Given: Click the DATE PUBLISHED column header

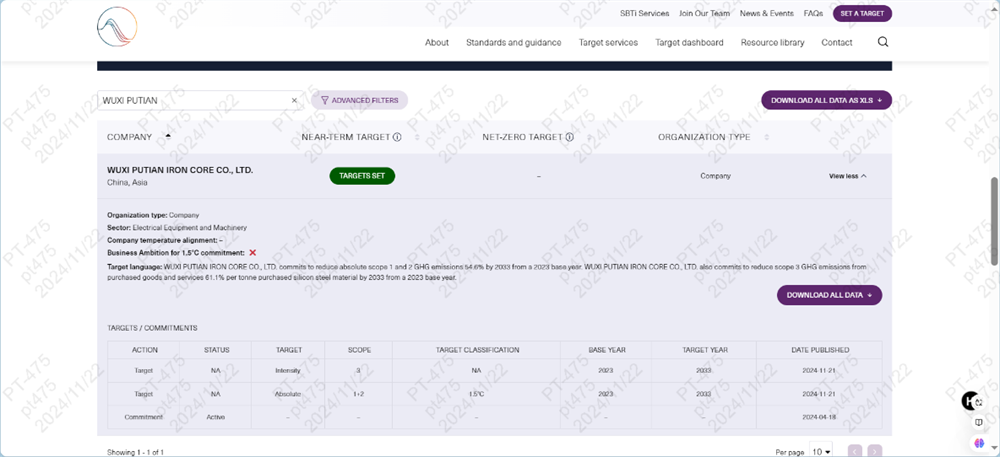Looking at the screenshot, I should coord(819,350).
